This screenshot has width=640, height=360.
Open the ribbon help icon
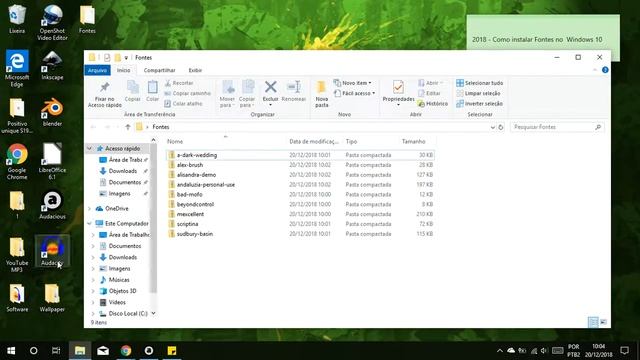(x=605, y=70)
